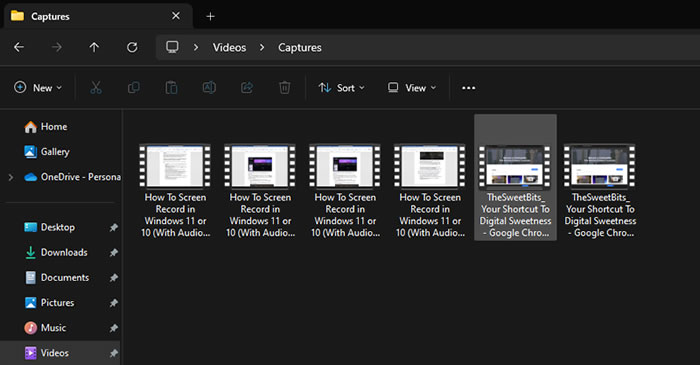The height and width of the screenshot is (365, 700).
Task: Open the View dropdown
Action: (412, 87)
